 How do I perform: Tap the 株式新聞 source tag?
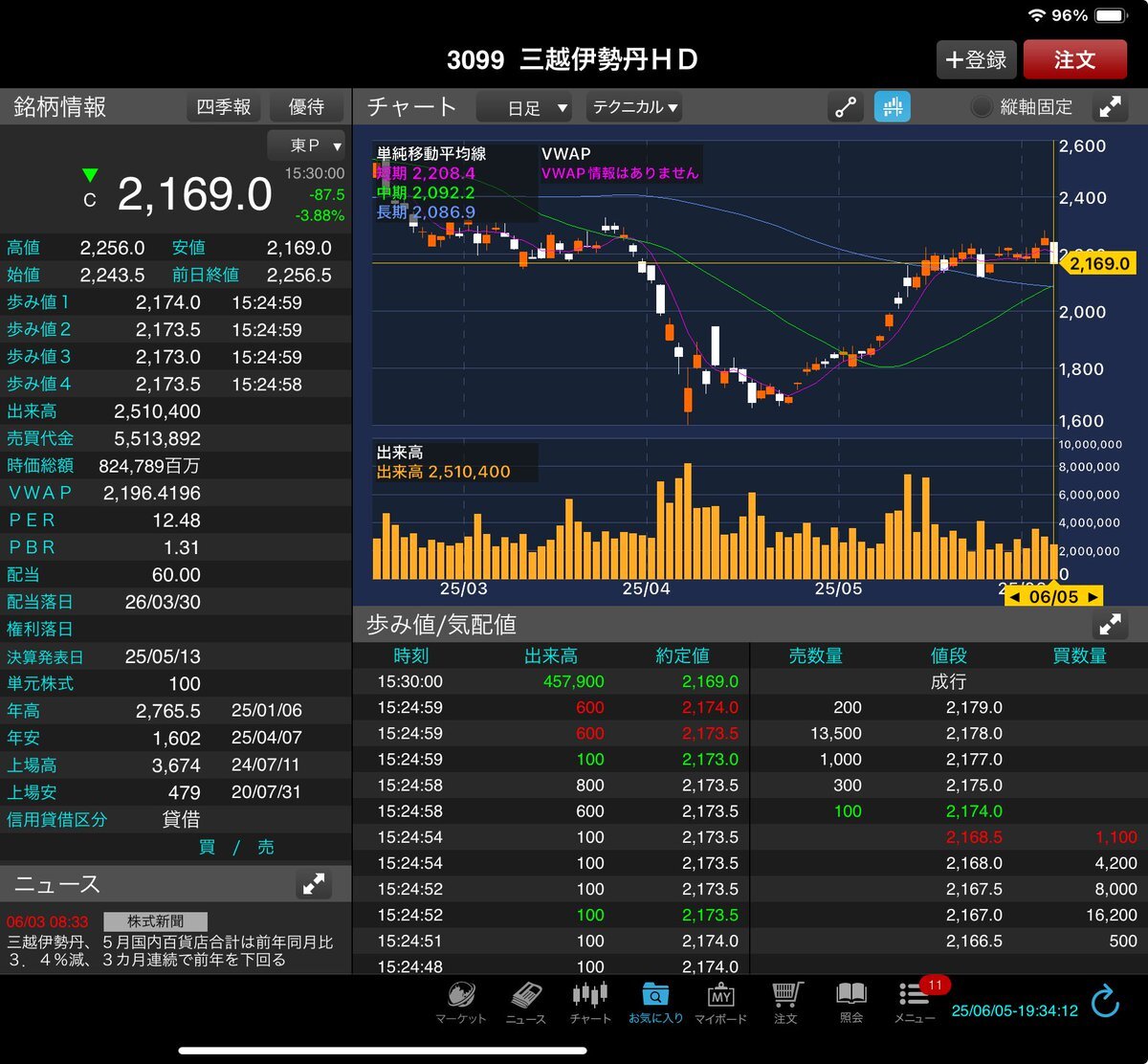tap(156, 921)
